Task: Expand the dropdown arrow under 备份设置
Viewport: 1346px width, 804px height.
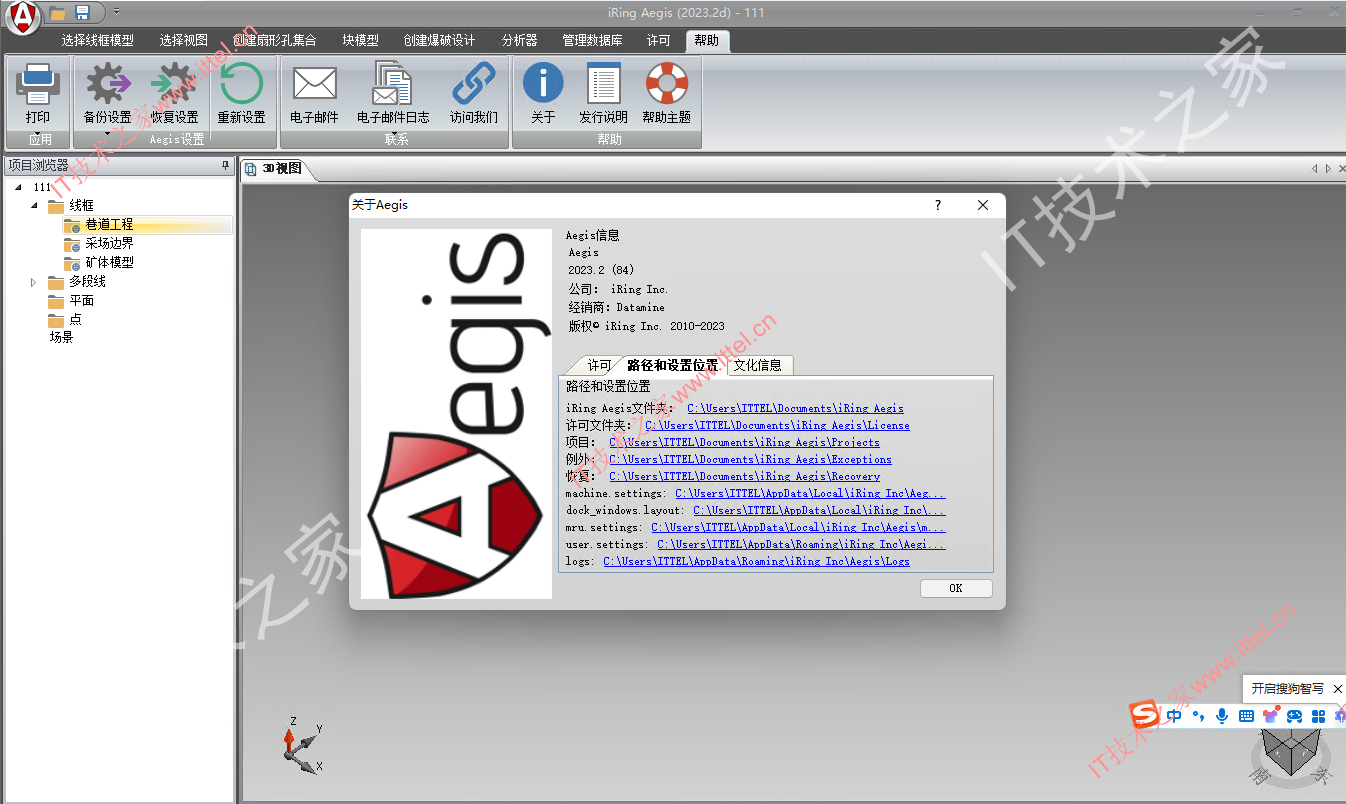Action: pyautogui.click(x=108, y=133)
